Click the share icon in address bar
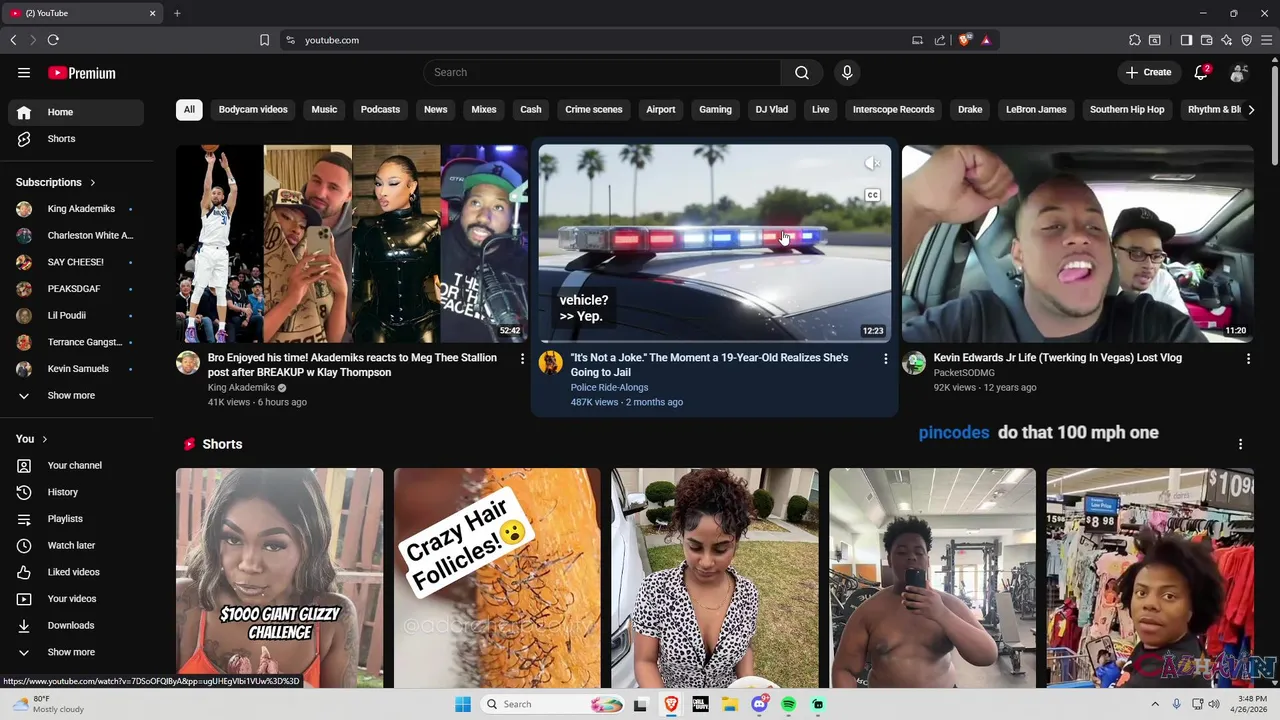This screenshot has height=720, width=1280. pos(940,40)
